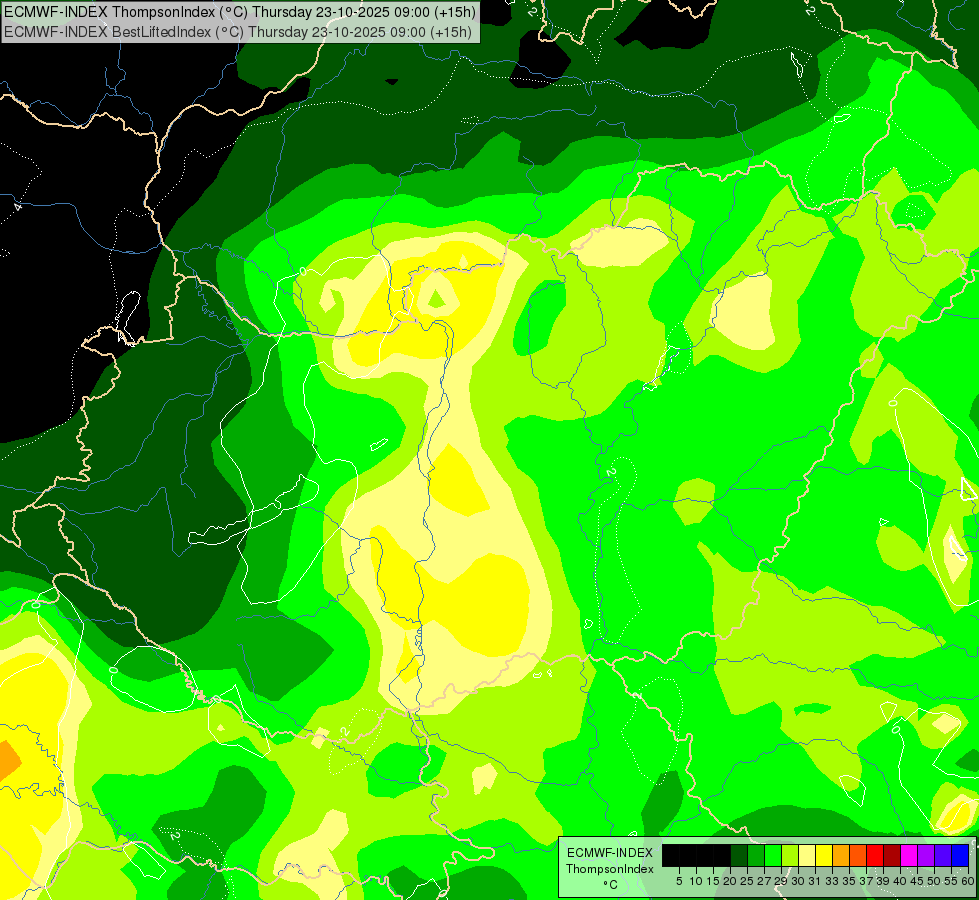The width and height of the screenshot is (979, 900).
Task: Click the orange 33-35 legend swatch
Action: click(841, 856)
